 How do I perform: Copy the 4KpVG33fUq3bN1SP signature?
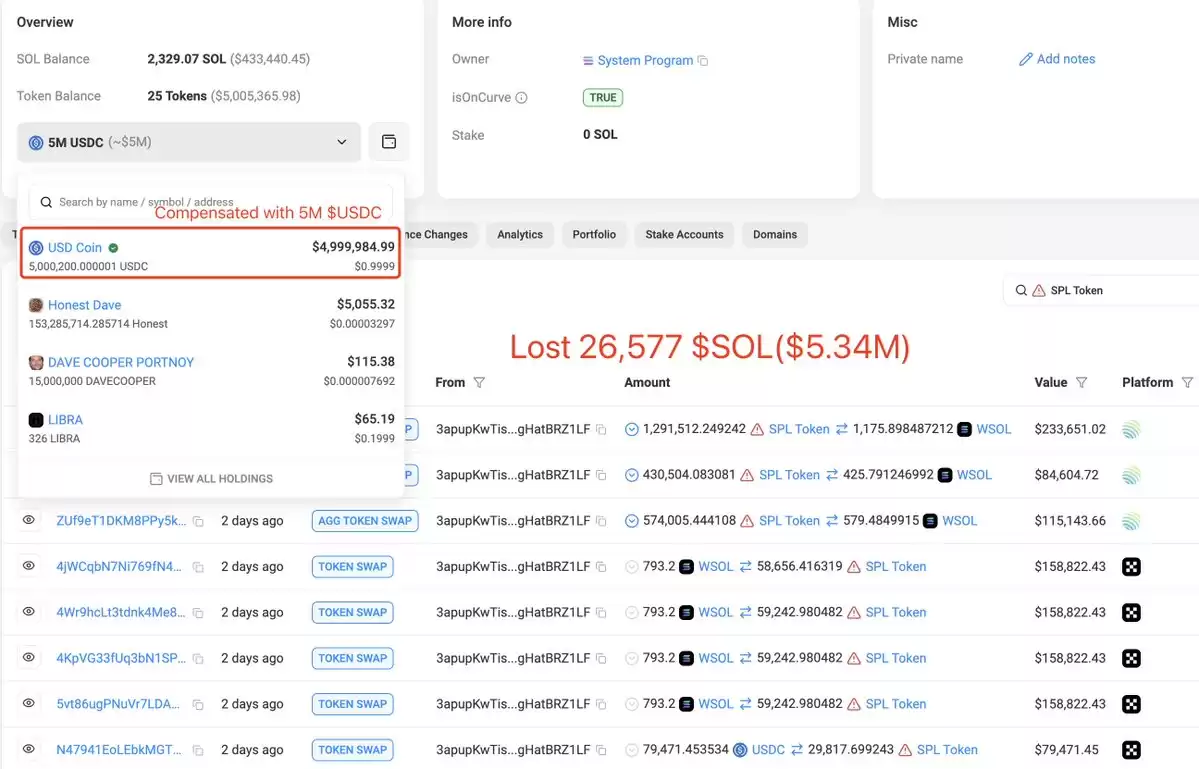(x=198, y=659)
